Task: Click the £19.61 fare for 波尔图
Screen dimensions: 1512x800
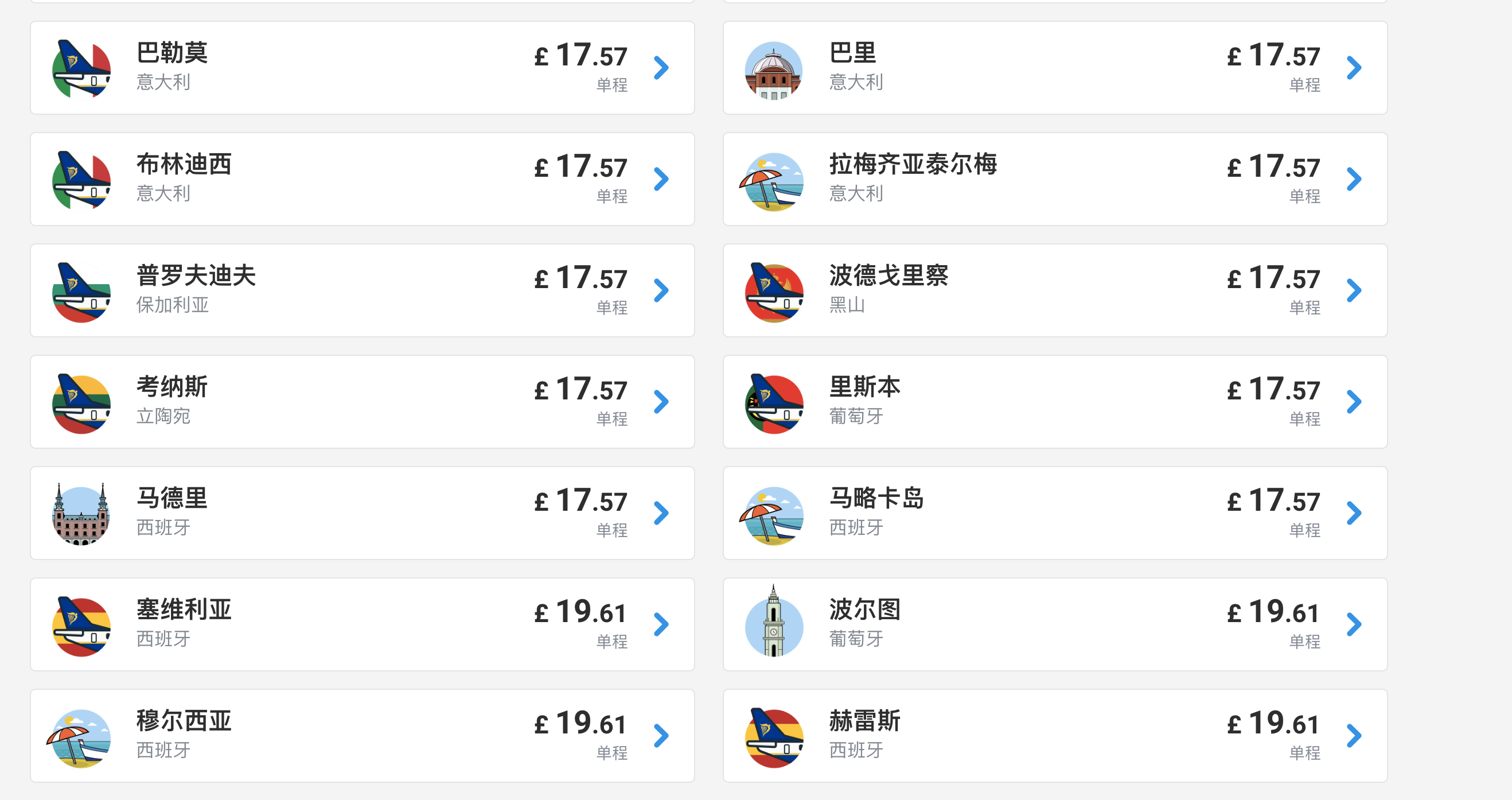Action: point(1273,611)
